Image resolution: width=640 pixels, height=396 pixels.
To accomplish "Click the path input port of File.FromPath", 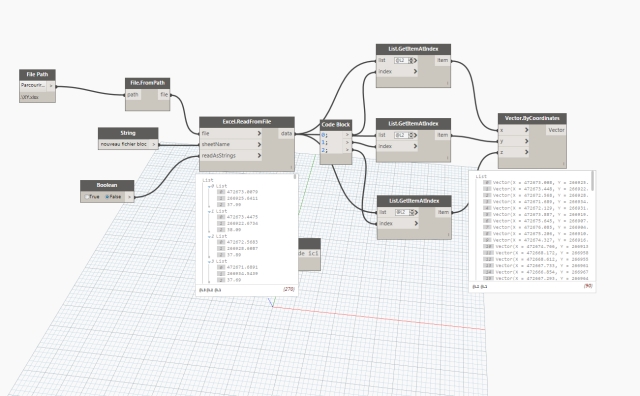I will point(133,95).
